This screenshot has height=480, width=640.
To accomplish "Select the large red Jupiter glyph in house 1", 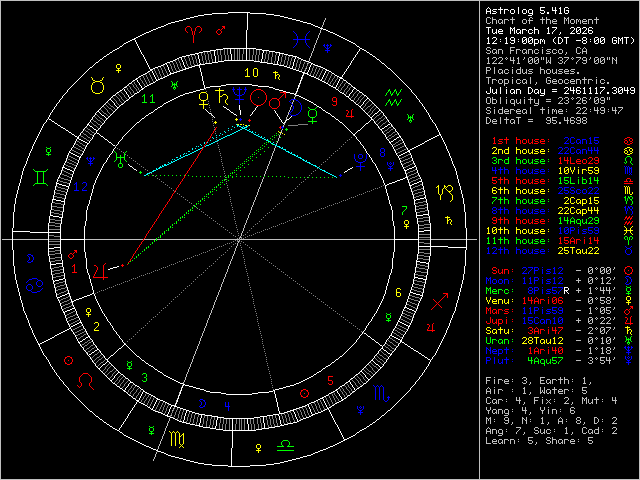I will tap(101, 271).
